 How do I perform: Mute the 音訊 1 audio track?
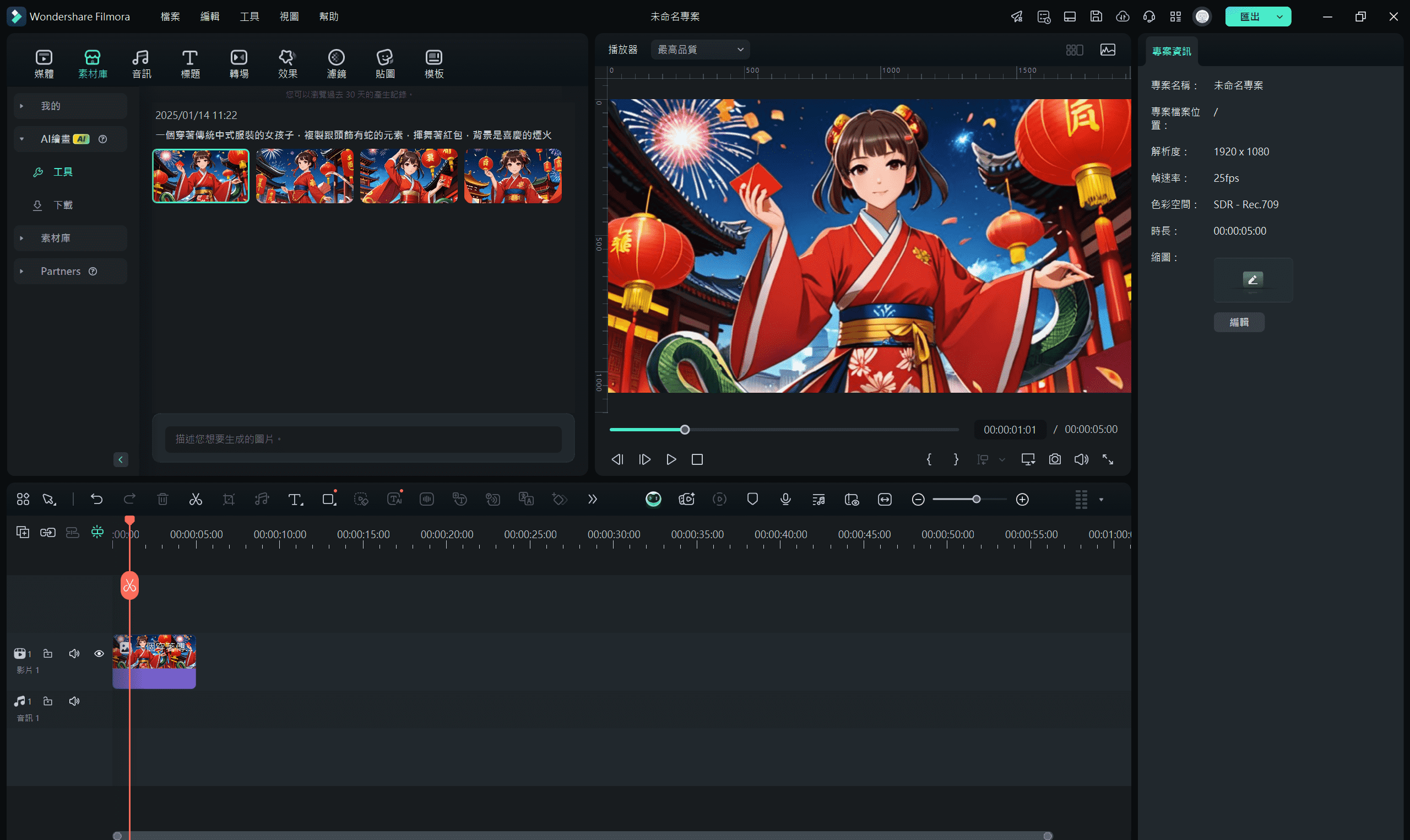pos(74,701)
